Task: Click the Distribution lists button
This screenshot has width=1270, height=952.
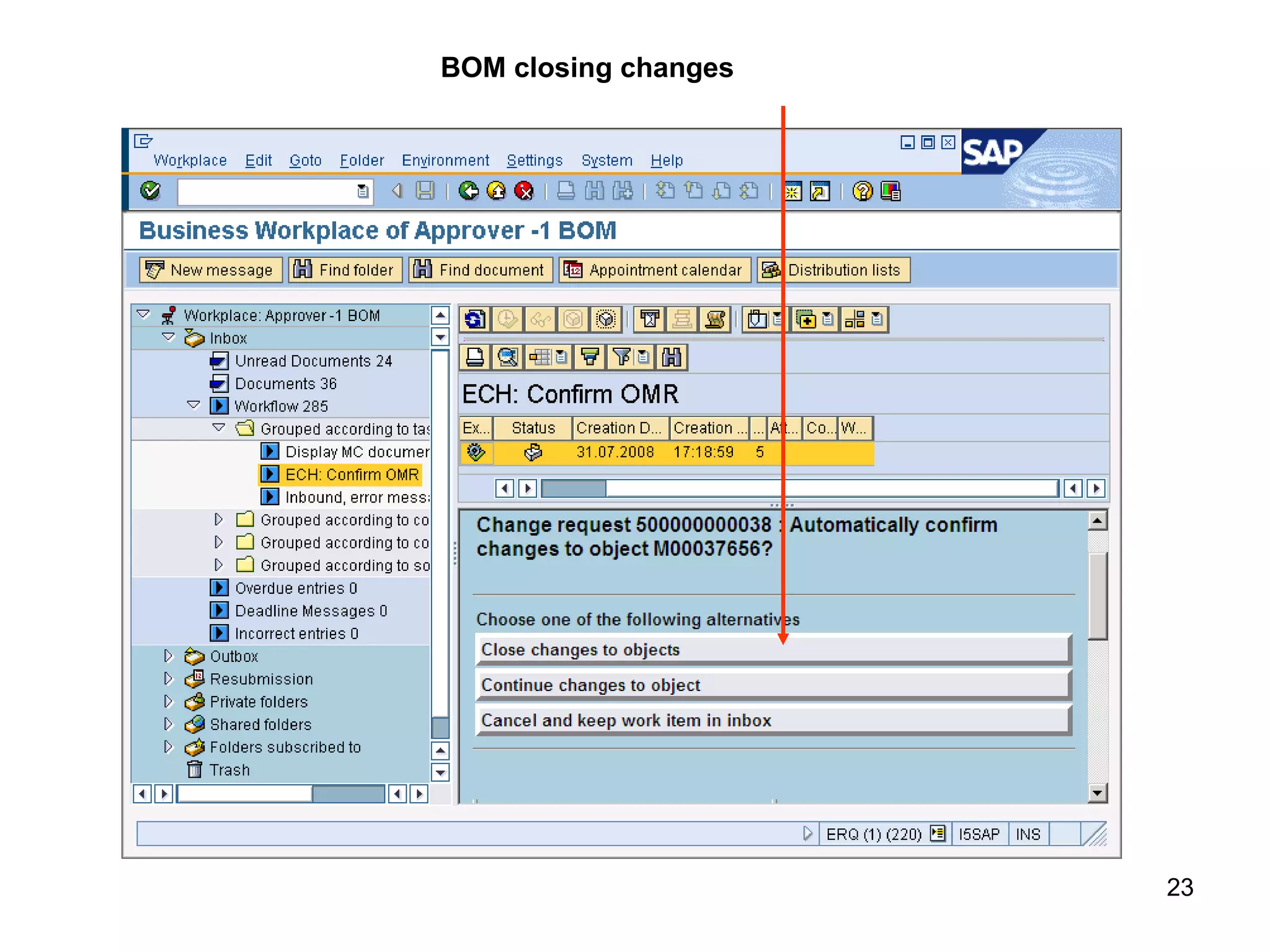Action: point(833,270)
